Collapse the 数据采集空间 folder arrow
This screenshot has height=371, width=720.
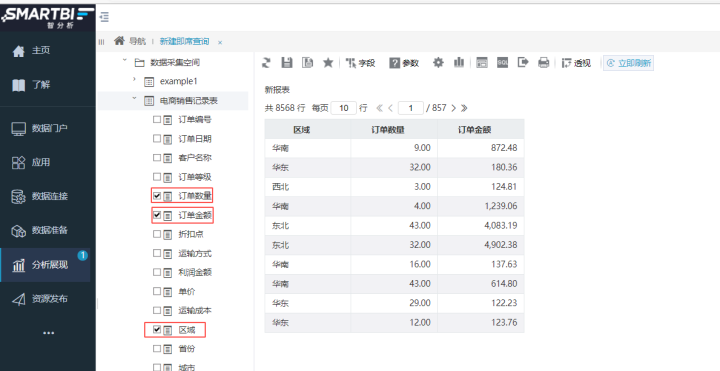(124, 61)
